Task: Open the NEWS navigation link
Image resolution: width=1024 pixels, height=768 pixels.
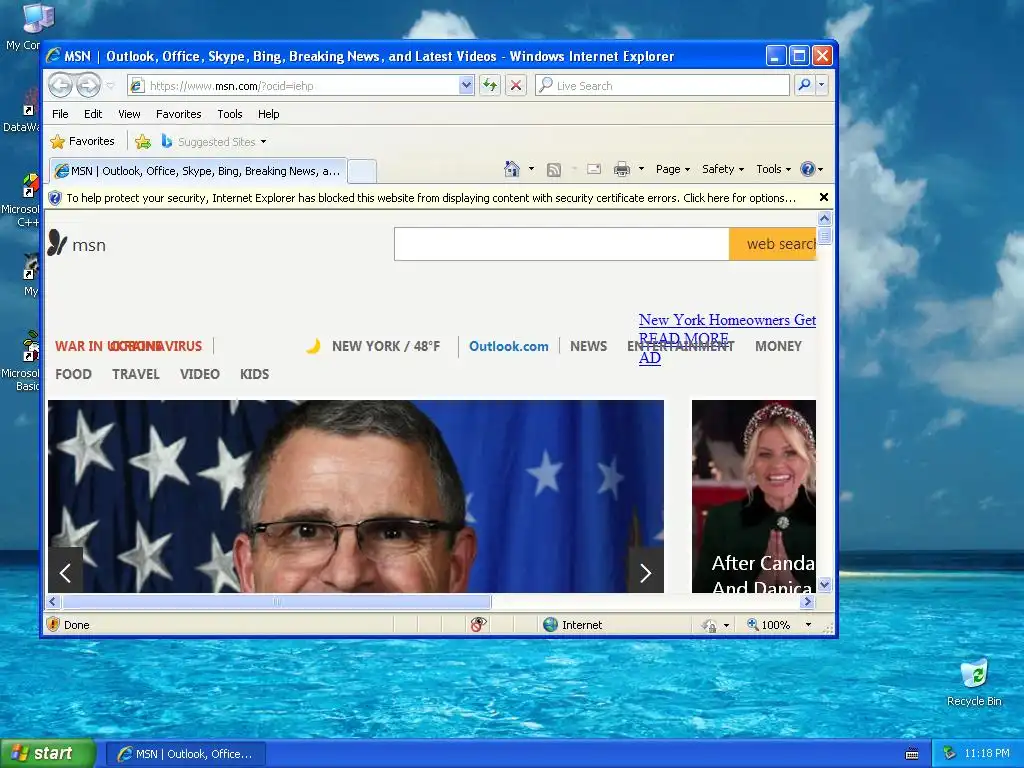Action: tap(588, 346)
